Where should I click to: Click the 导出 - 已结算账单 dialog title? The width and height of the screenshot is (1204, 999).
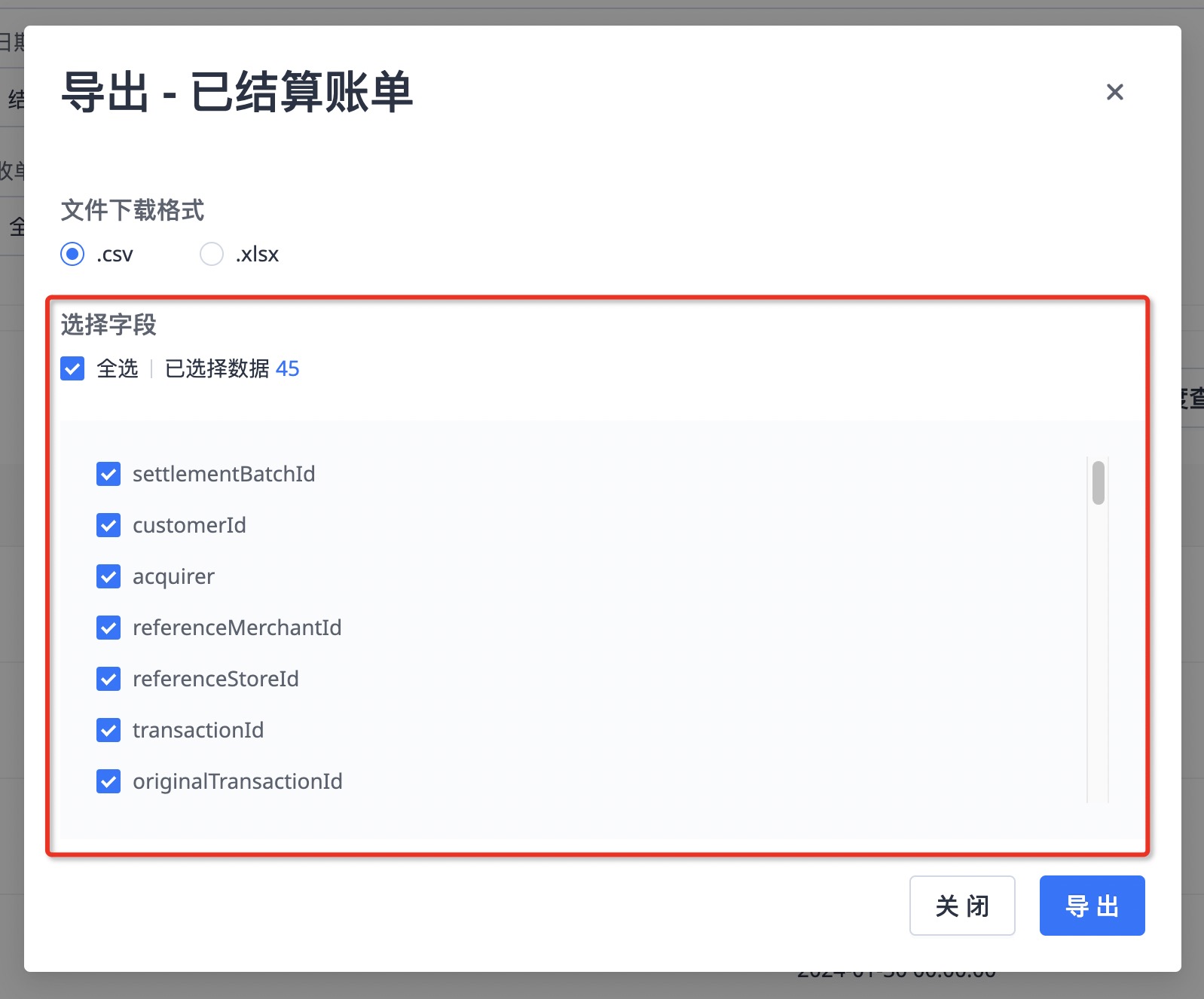click(237, 92)
